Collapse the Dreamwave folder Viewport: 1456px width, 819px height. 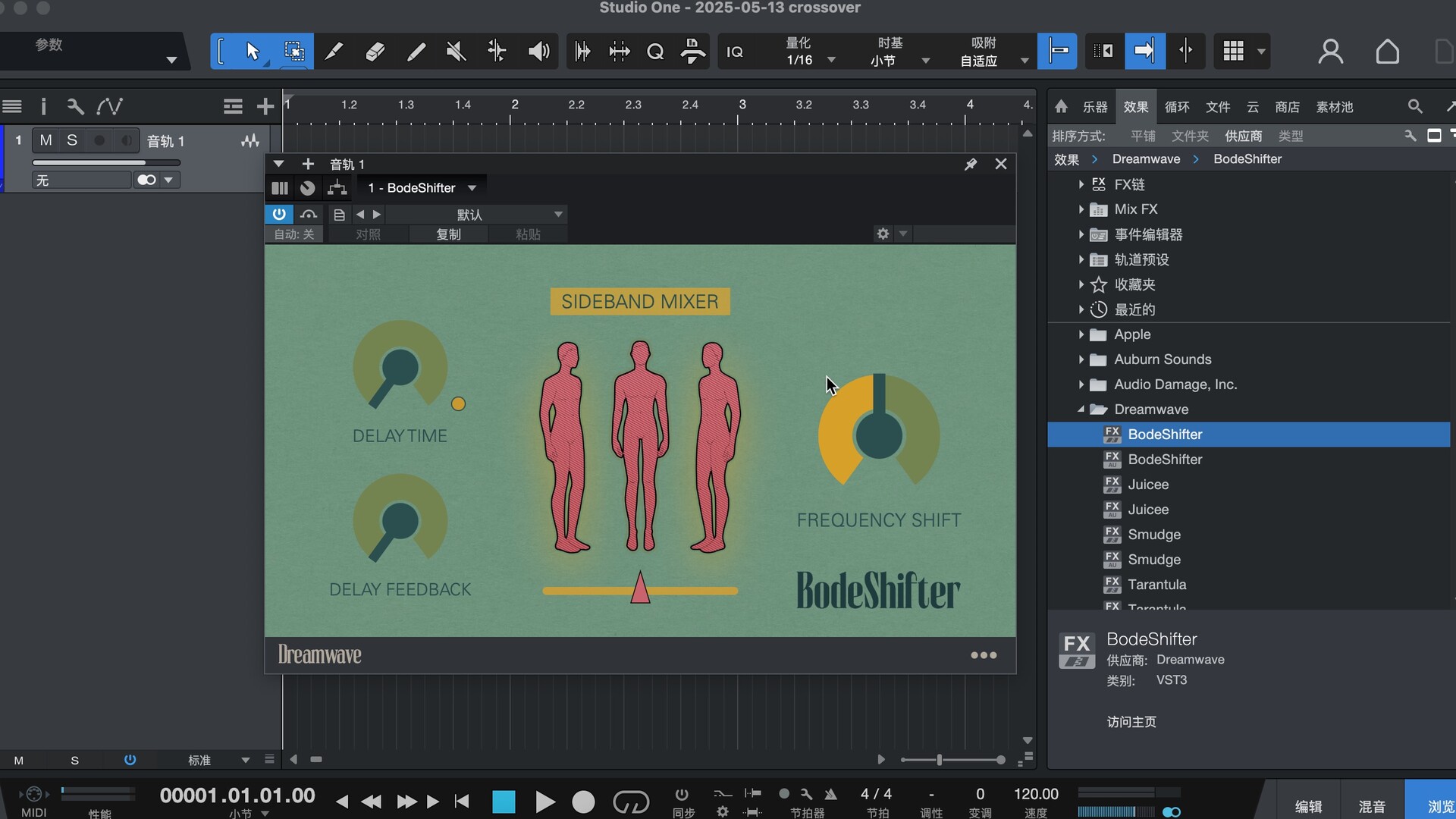[1081, 409]
